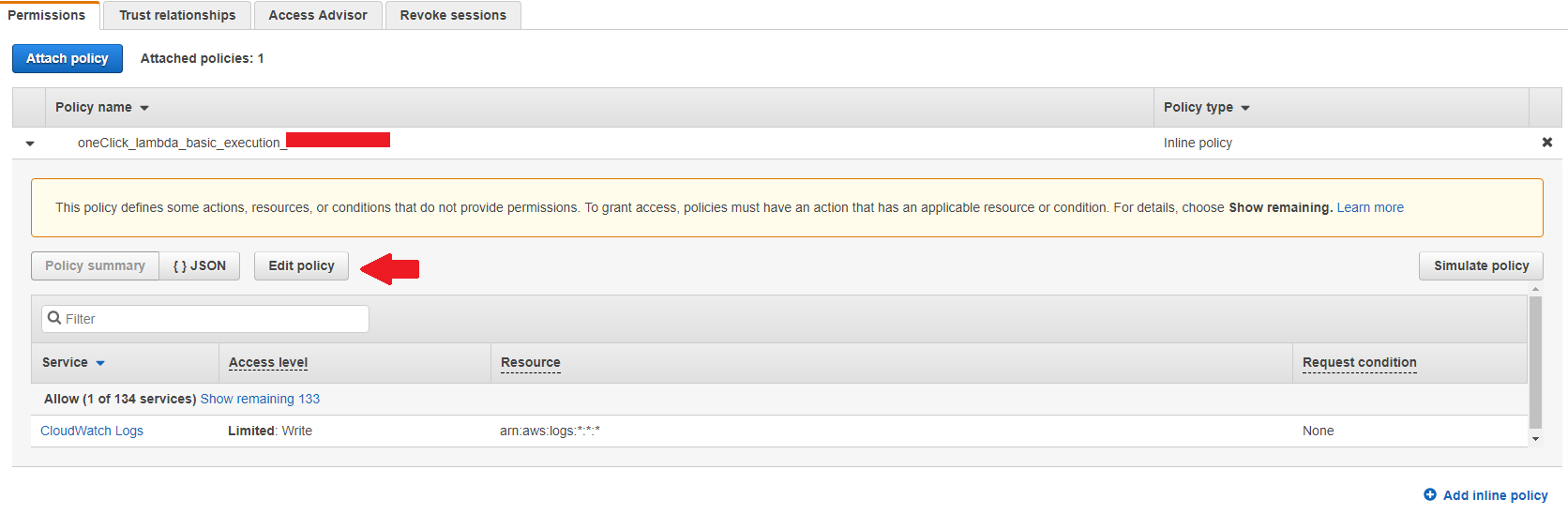The height and width of the screenshot is (515, 1568).
Task: Click the scrollbar down arrow in policy summary
Action: (1535, 439)
